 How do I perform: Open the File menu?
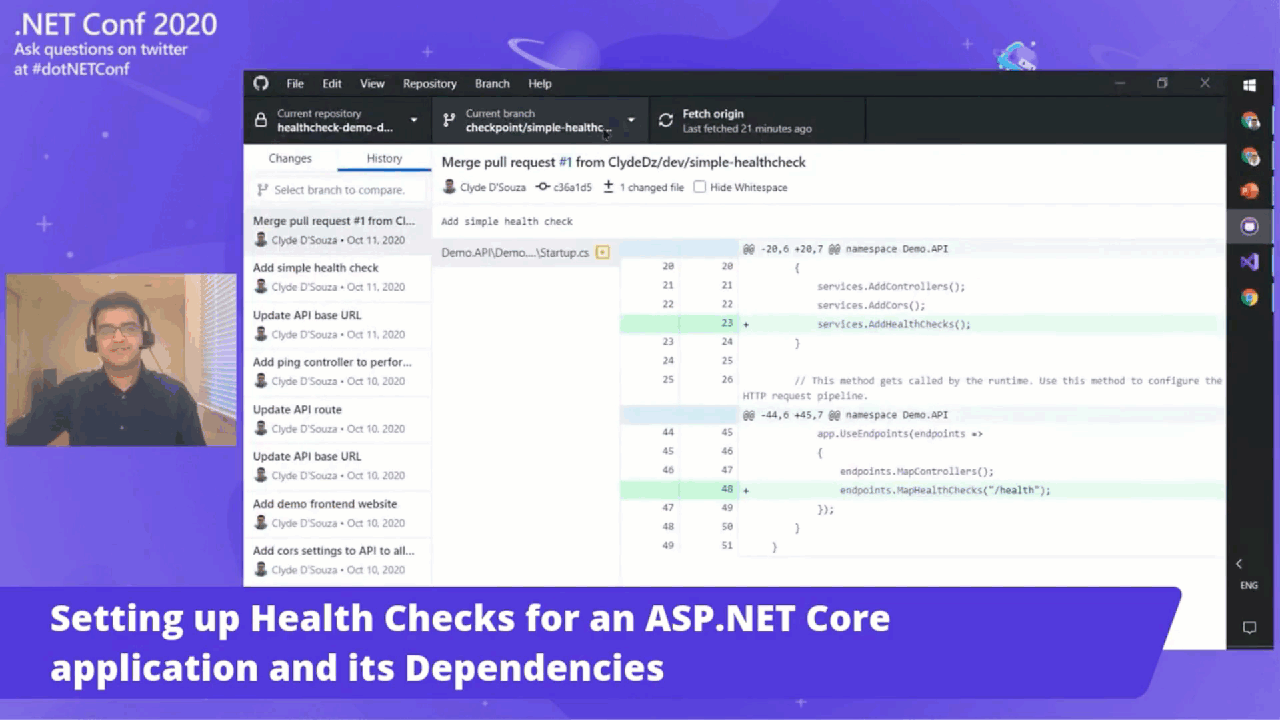pyautogui.click(x=295, y=84)
